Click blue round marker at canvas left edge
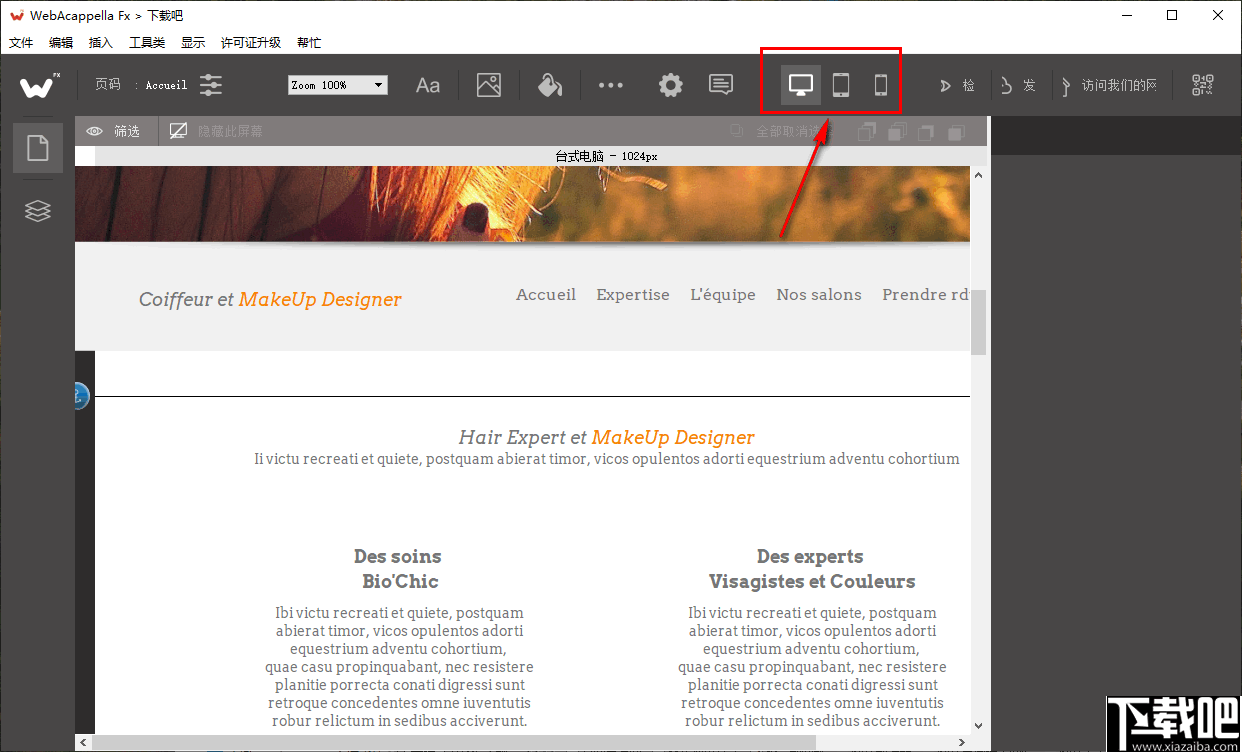Screen dimensions: 1242x752 82,396
